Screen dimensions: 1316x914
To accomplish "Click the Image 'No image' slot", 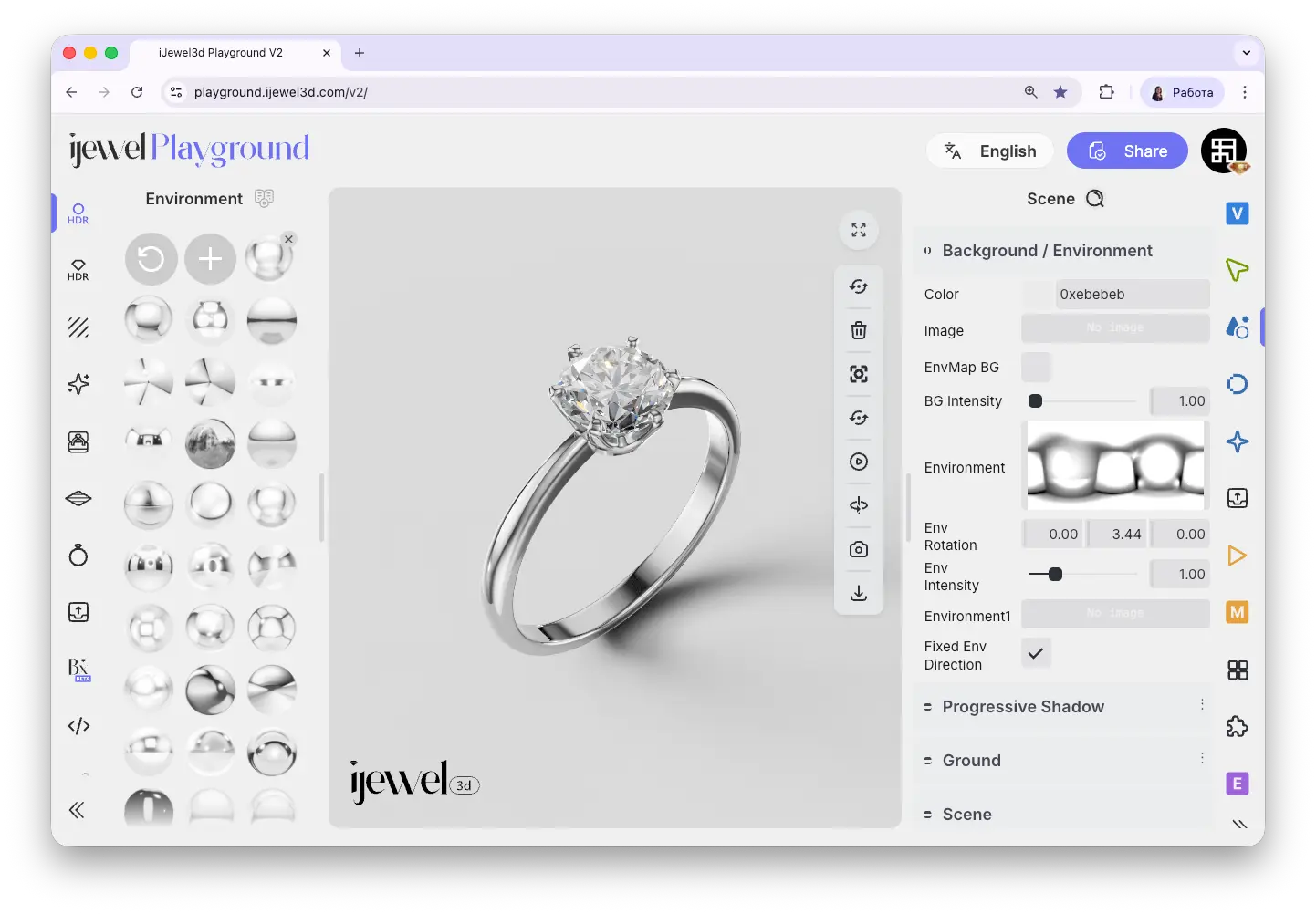I will tap(1115, 328).
